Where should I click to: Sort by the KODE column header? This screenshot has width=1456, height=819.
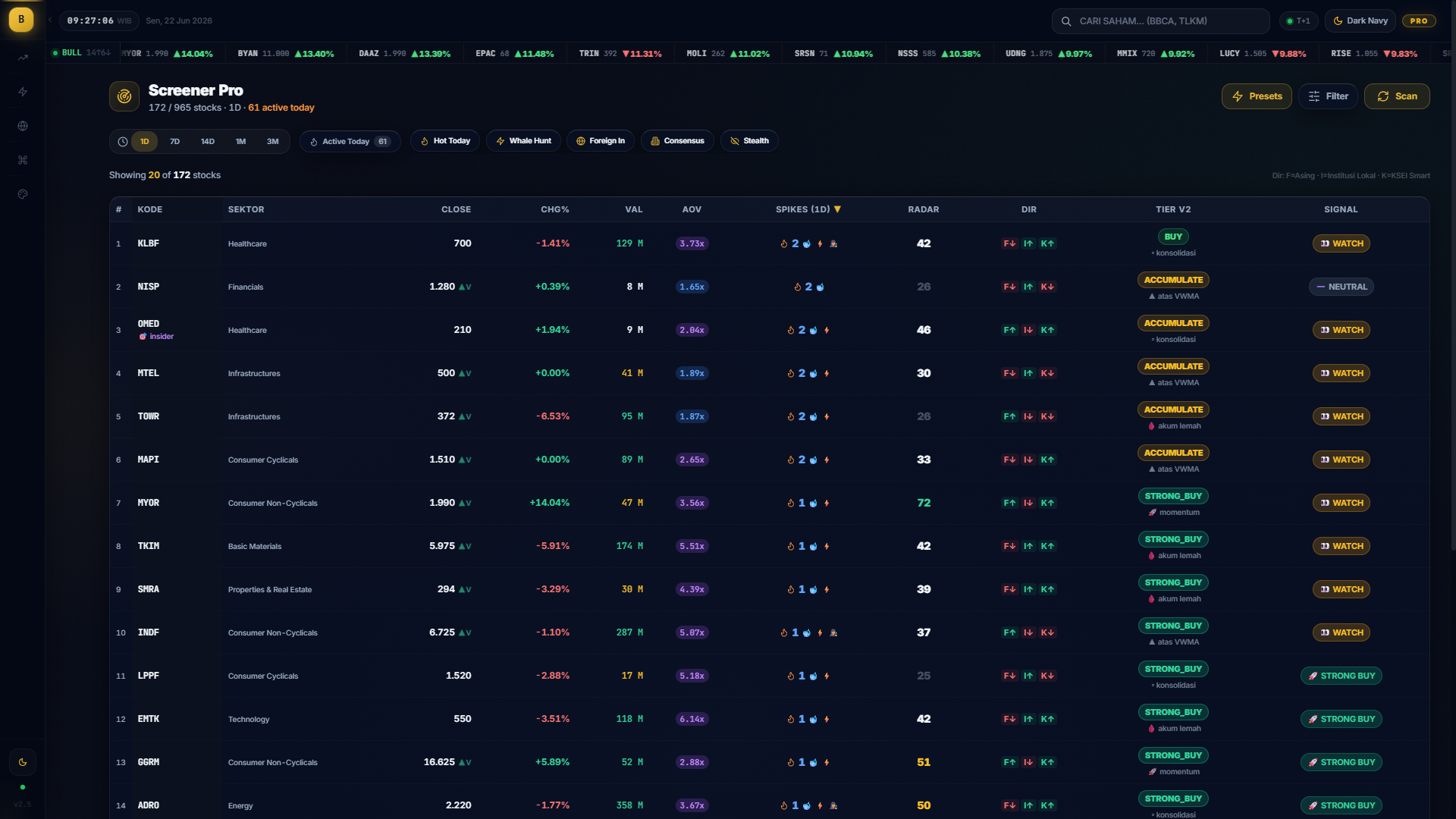150,209
